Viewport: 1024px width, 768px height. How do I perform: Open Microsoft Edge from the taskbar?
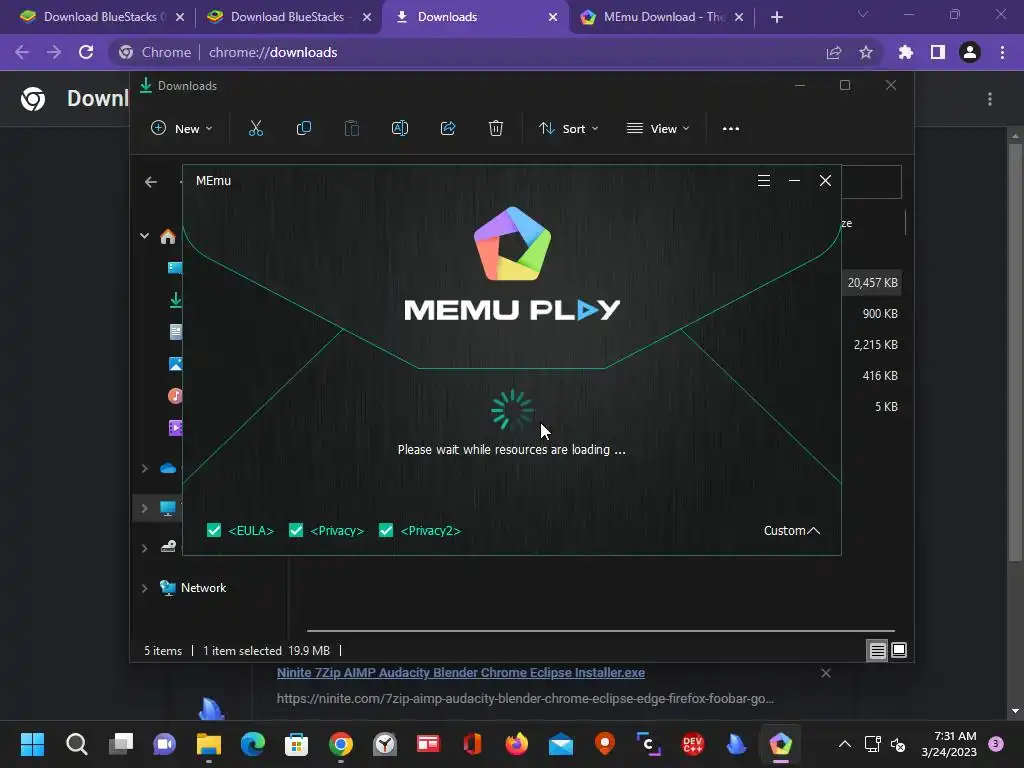point(253,744)
